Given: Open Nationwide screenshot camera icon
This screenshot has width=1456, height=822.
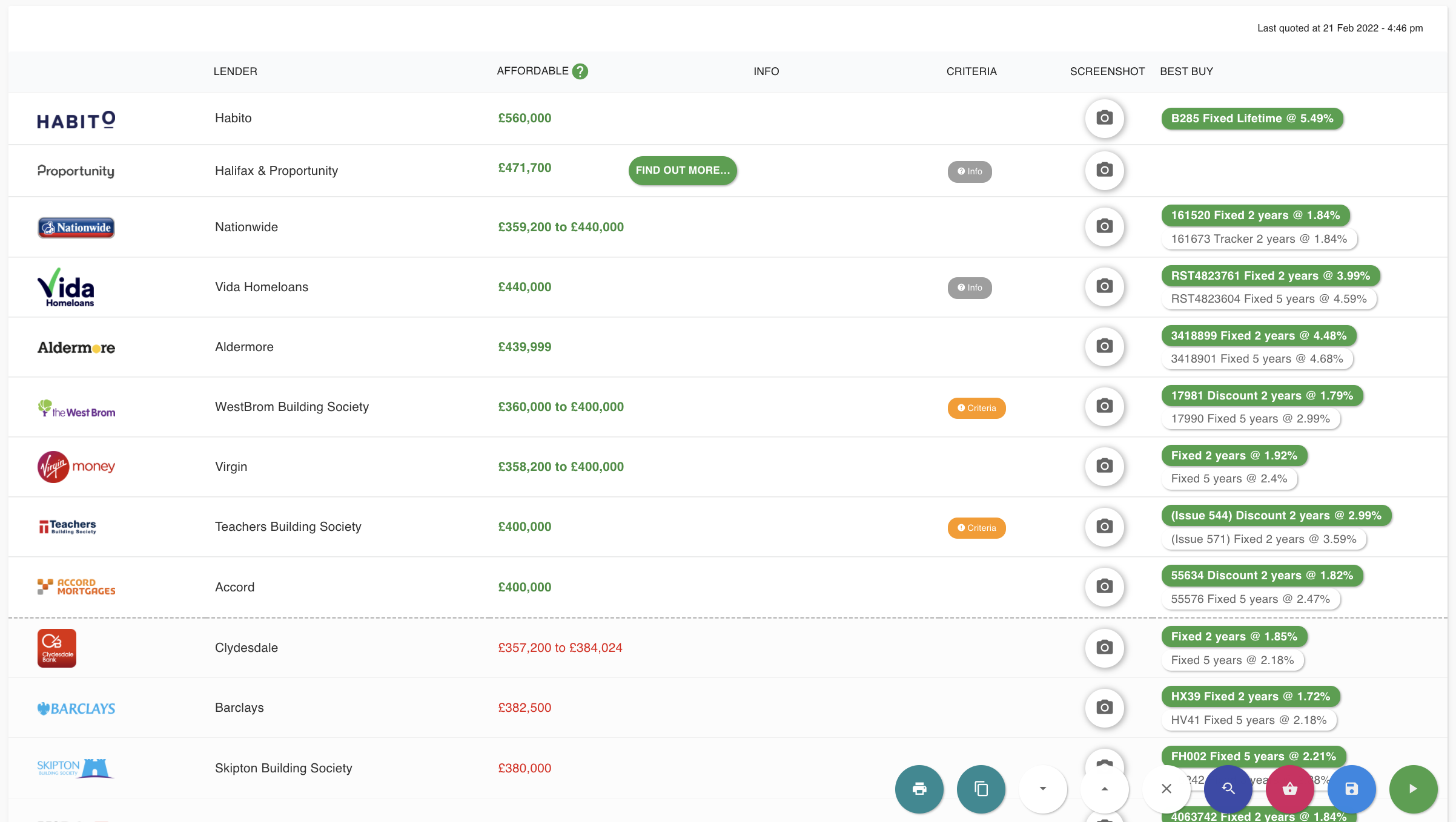Looking at the screenshot, I should point(1104,226).
